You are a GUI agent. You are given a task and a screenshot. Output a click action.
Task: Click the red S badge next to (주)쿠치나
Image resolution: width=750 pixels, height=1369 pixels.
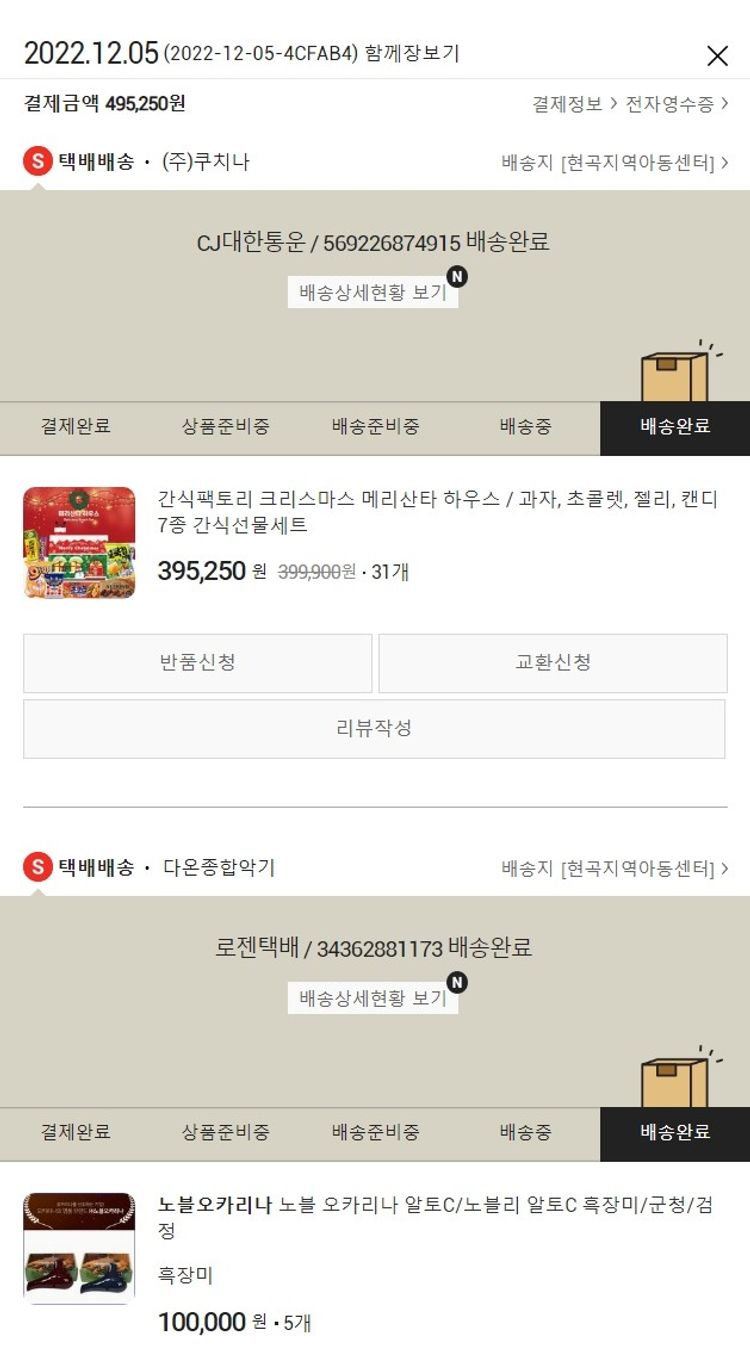click(38, 161)
